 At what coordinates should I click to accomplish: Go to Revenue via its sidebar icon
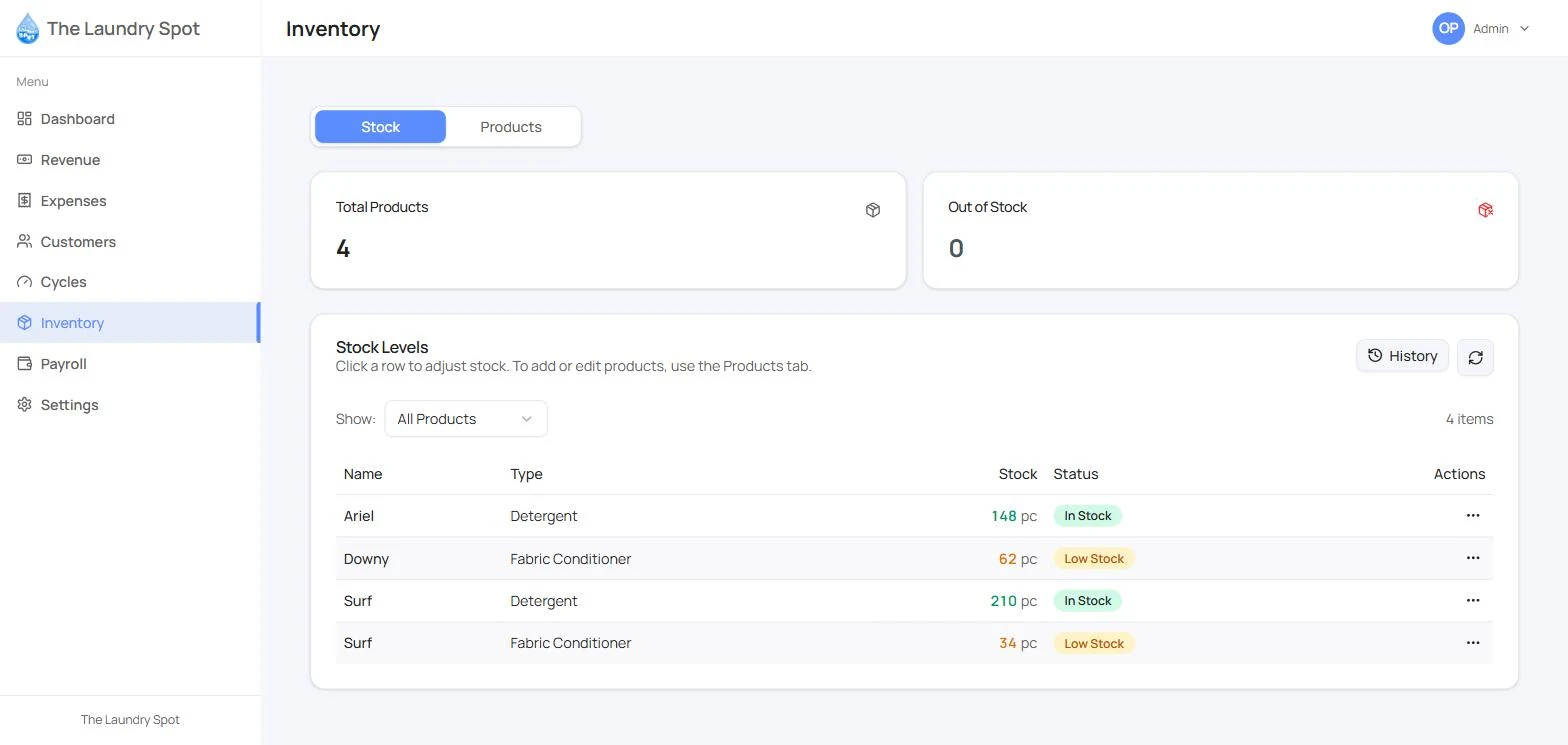pos(24,160)
